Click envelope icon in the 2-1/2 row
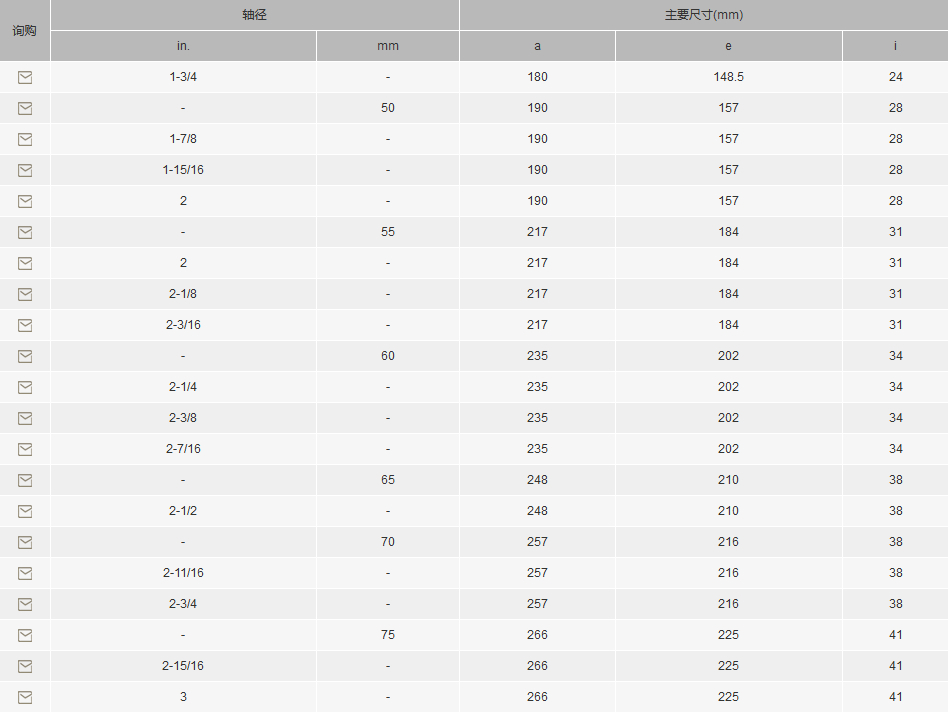This screenshot has width=948, height=713. pos(25,511)
